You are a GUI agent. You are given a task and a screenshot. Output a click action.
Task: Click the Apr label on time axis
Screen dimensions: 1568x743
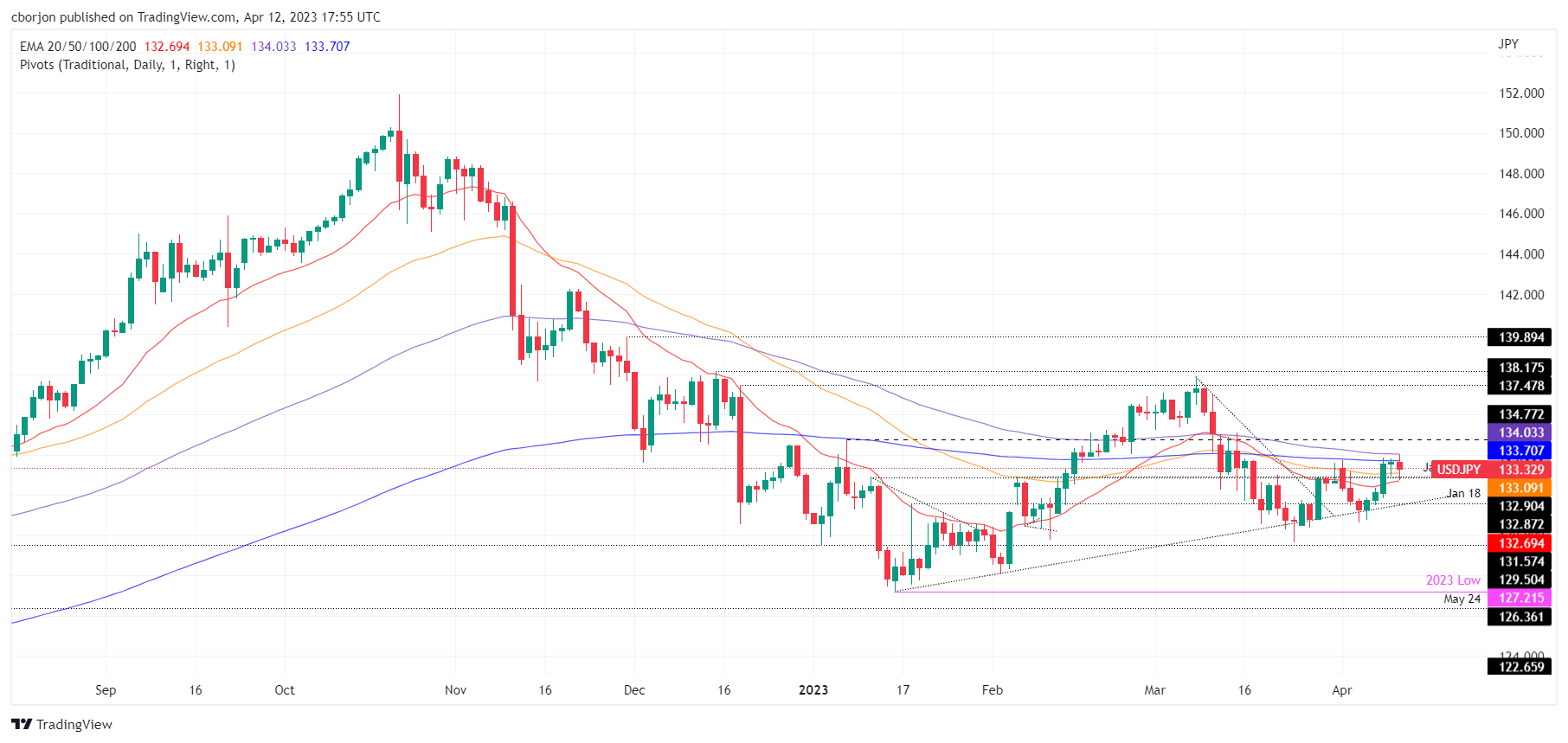point(1342,690)
